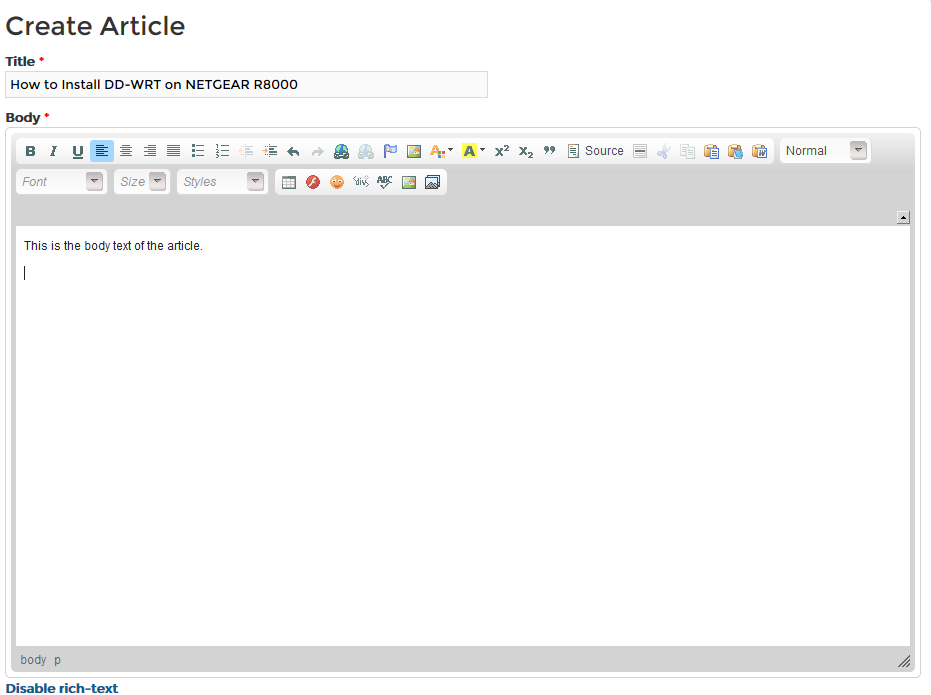Click the 'This is the body text of the article.' line
The width and height of the screenshot is (931, 695).
[x=113, y=246]
